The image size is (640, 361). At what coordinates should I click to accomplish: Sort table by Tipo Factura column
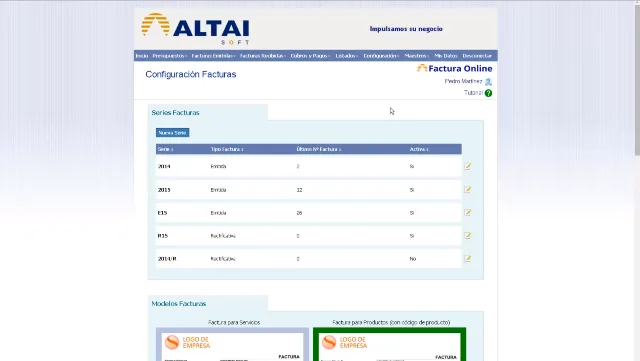tap(227, 149)
